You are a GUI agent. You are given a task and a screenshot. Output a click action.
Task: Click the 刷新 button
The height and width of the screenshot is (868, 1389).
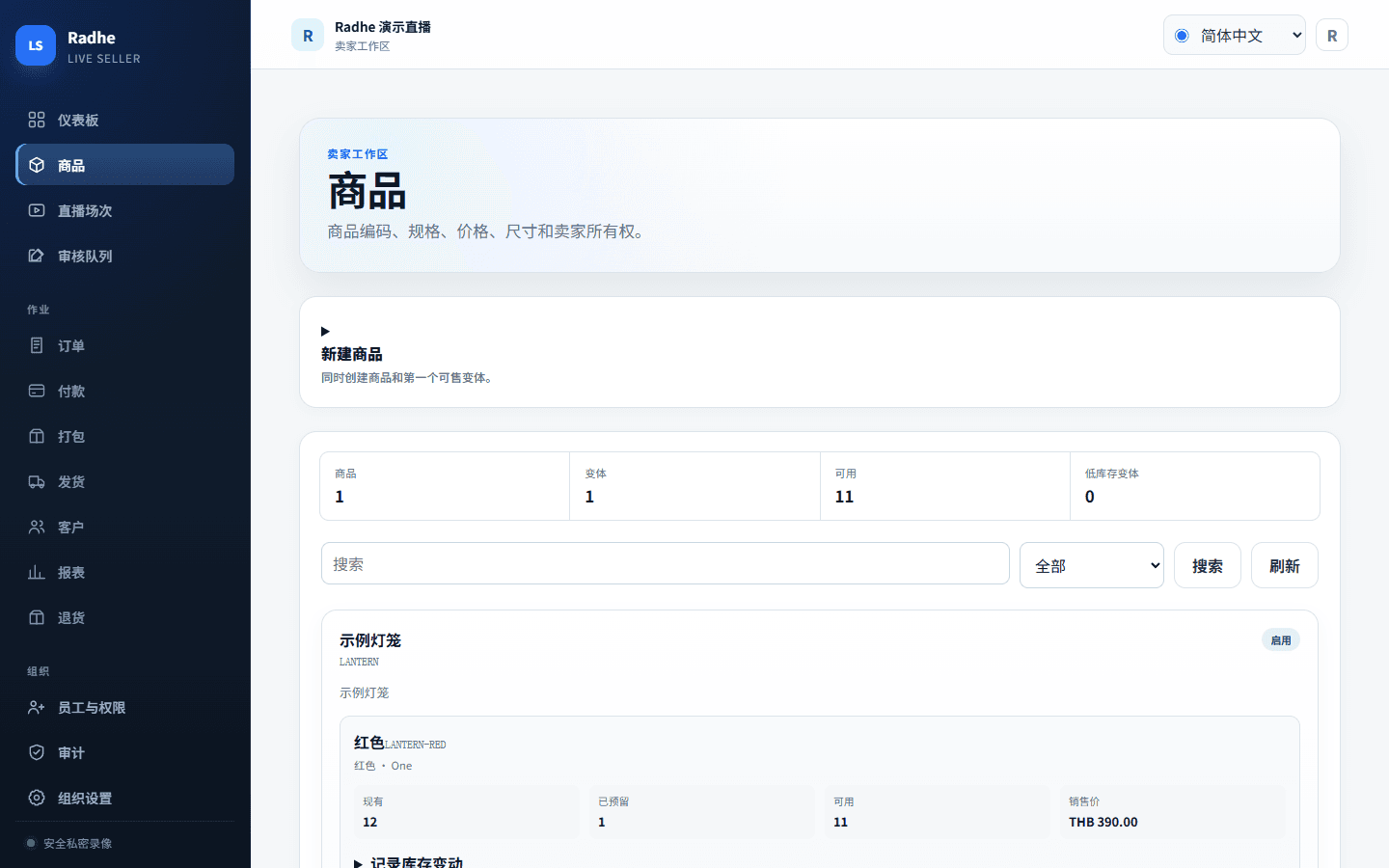(1285, 566)
